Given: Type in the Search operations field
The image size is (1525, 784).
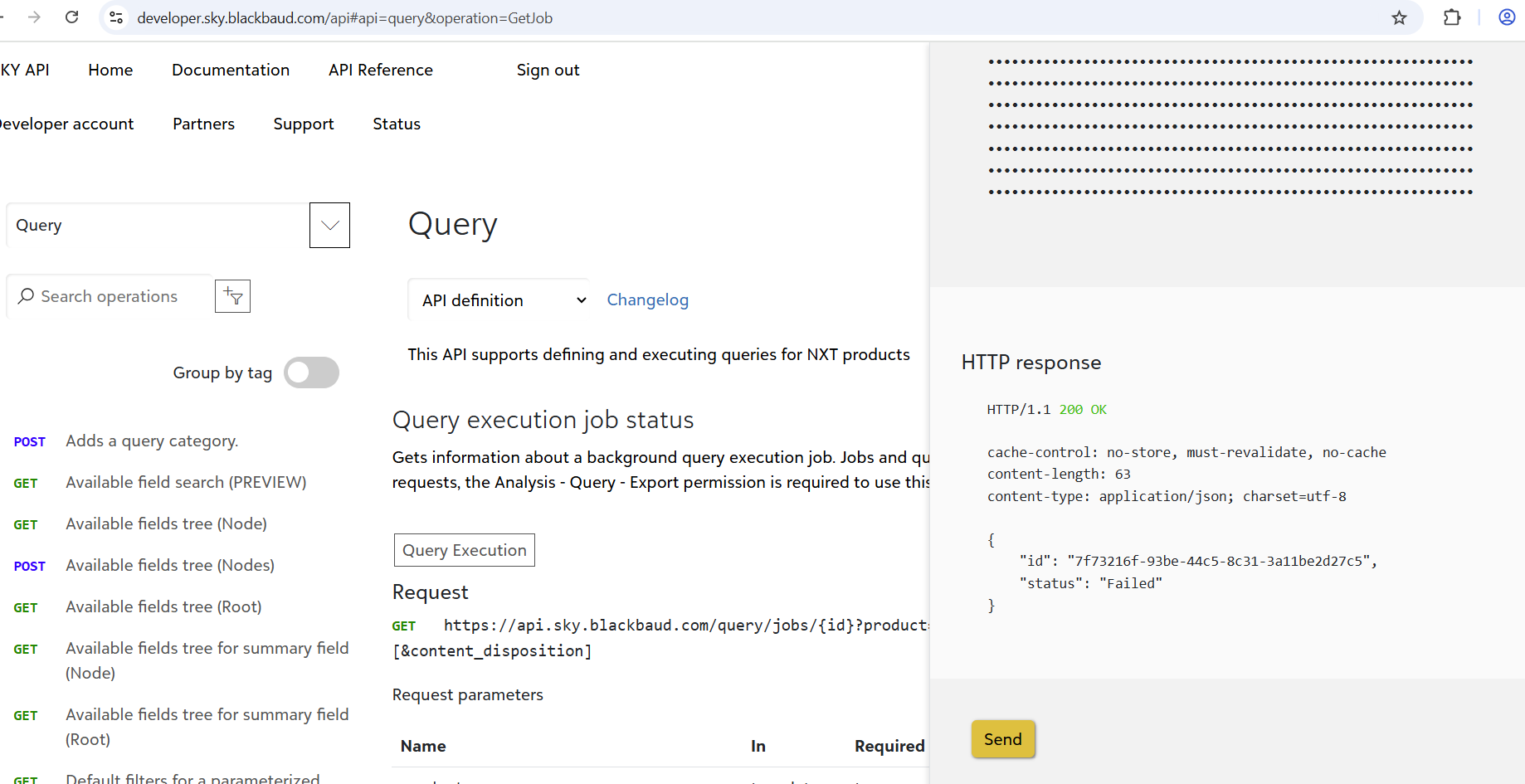Looking at the screenshot, I should [116, 296].
